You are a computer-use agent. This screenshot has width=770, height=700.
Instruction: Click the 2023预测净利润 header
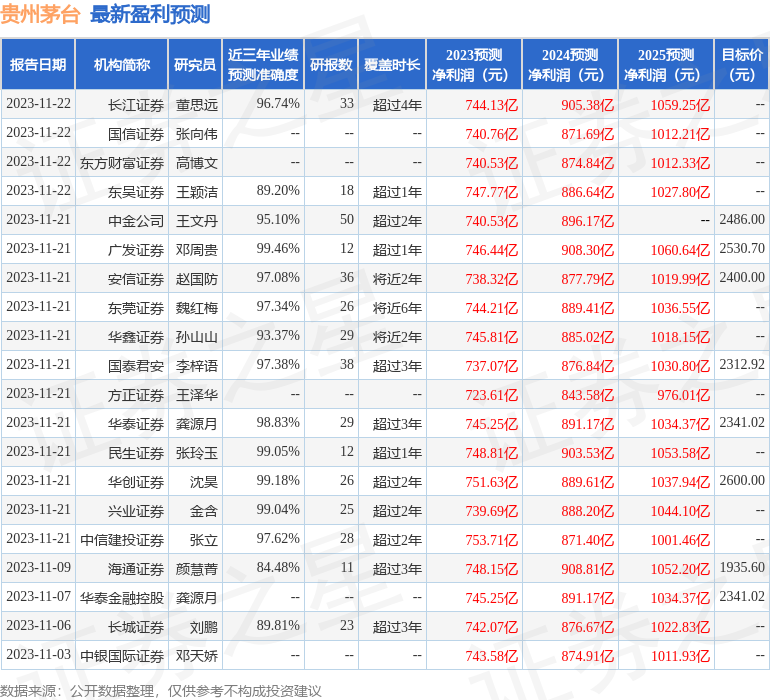(474, 64)
